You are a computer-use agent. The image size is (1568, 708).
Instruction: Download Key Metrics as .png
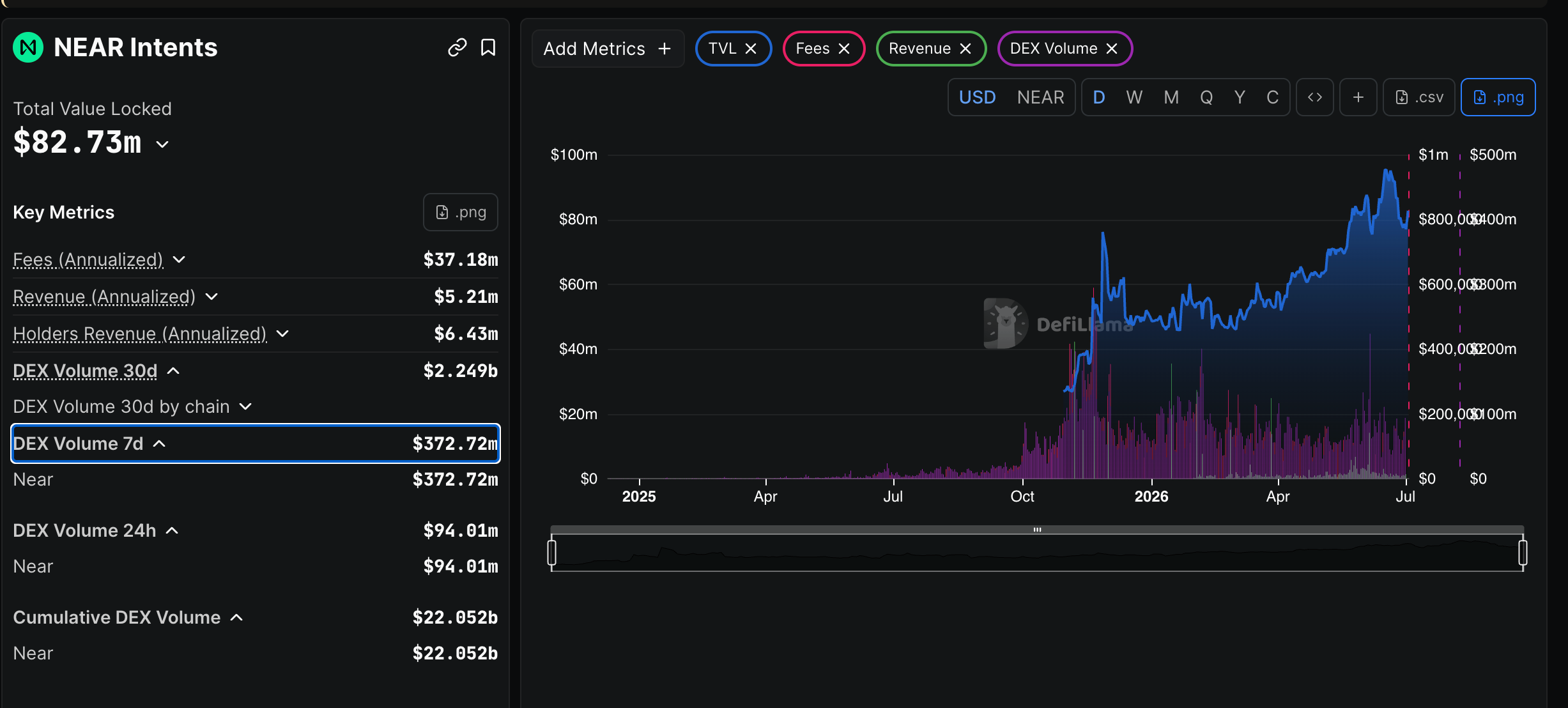[x=461, y=212]
